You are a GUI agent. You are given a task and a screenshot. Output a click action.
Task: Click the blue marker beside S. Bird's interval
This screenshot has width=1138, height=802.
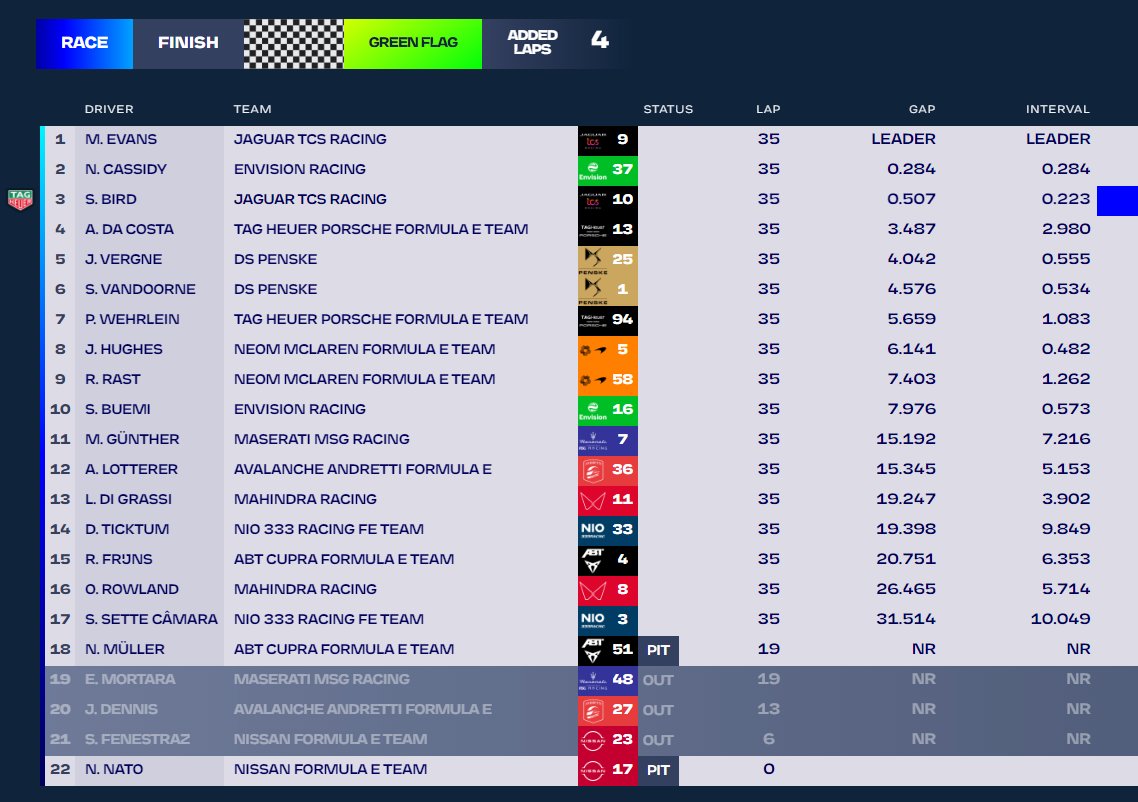pyautogui.click(x=1117, y=200)
